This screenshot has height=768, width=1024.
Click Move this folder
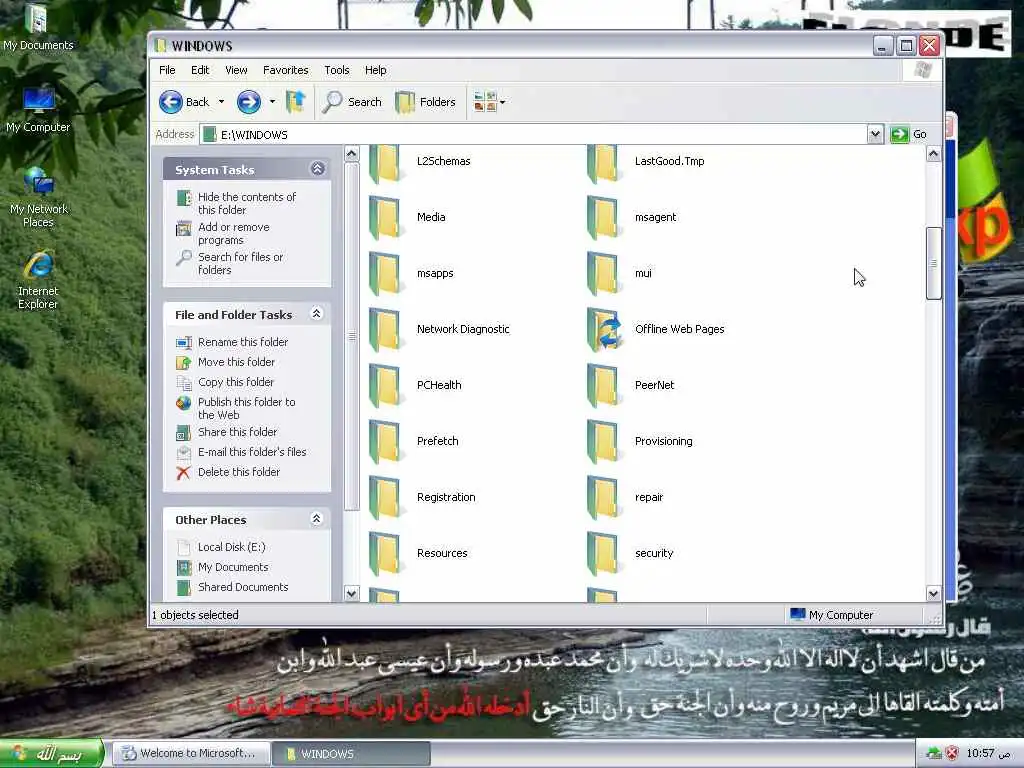pos(226,362)
